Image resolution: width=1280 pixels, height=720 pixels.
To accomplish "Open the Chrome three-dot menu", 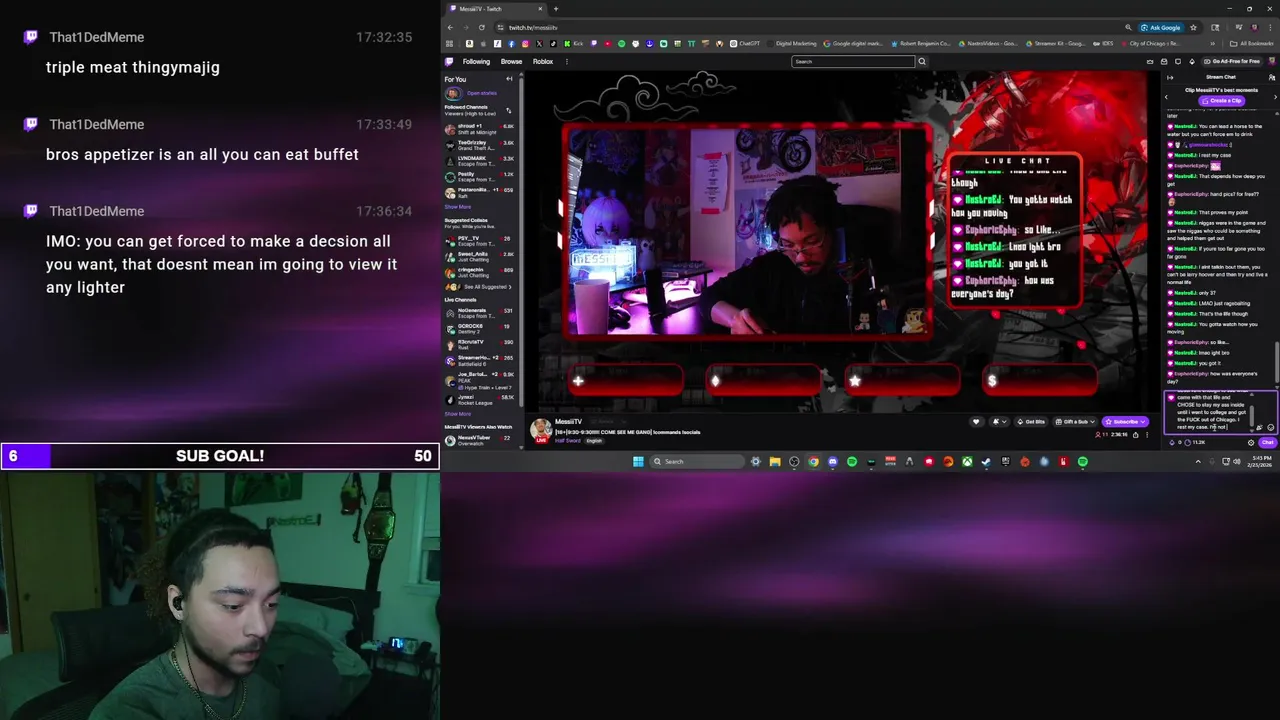I will 1270,27.
